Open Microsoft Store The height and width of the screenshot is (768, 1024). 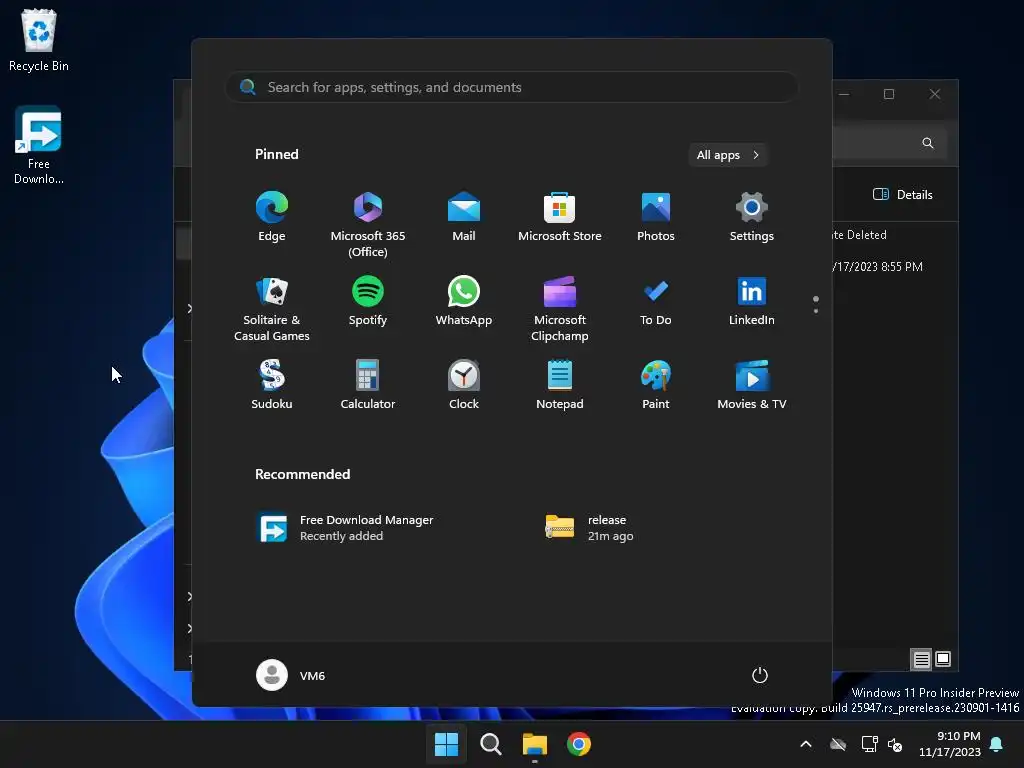[560, 217]
